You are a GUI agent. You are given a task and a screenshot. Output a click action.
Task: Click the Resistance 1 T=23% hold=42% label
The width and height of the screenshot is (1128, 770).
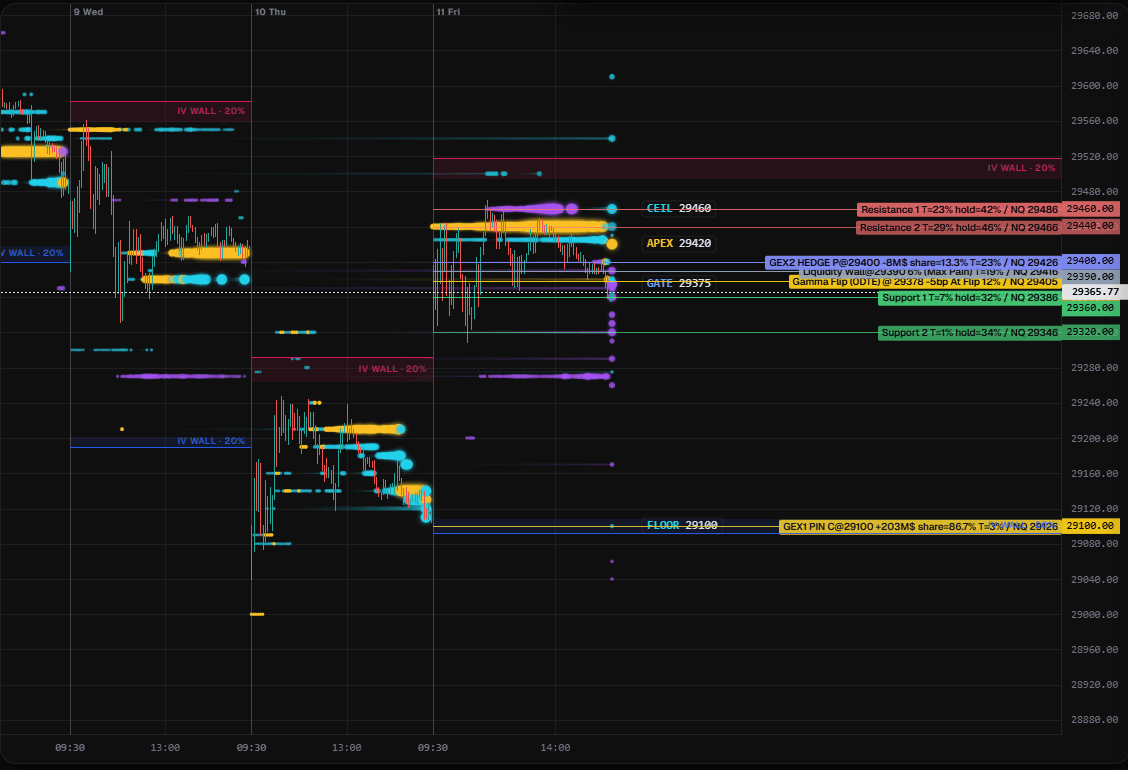959,209
